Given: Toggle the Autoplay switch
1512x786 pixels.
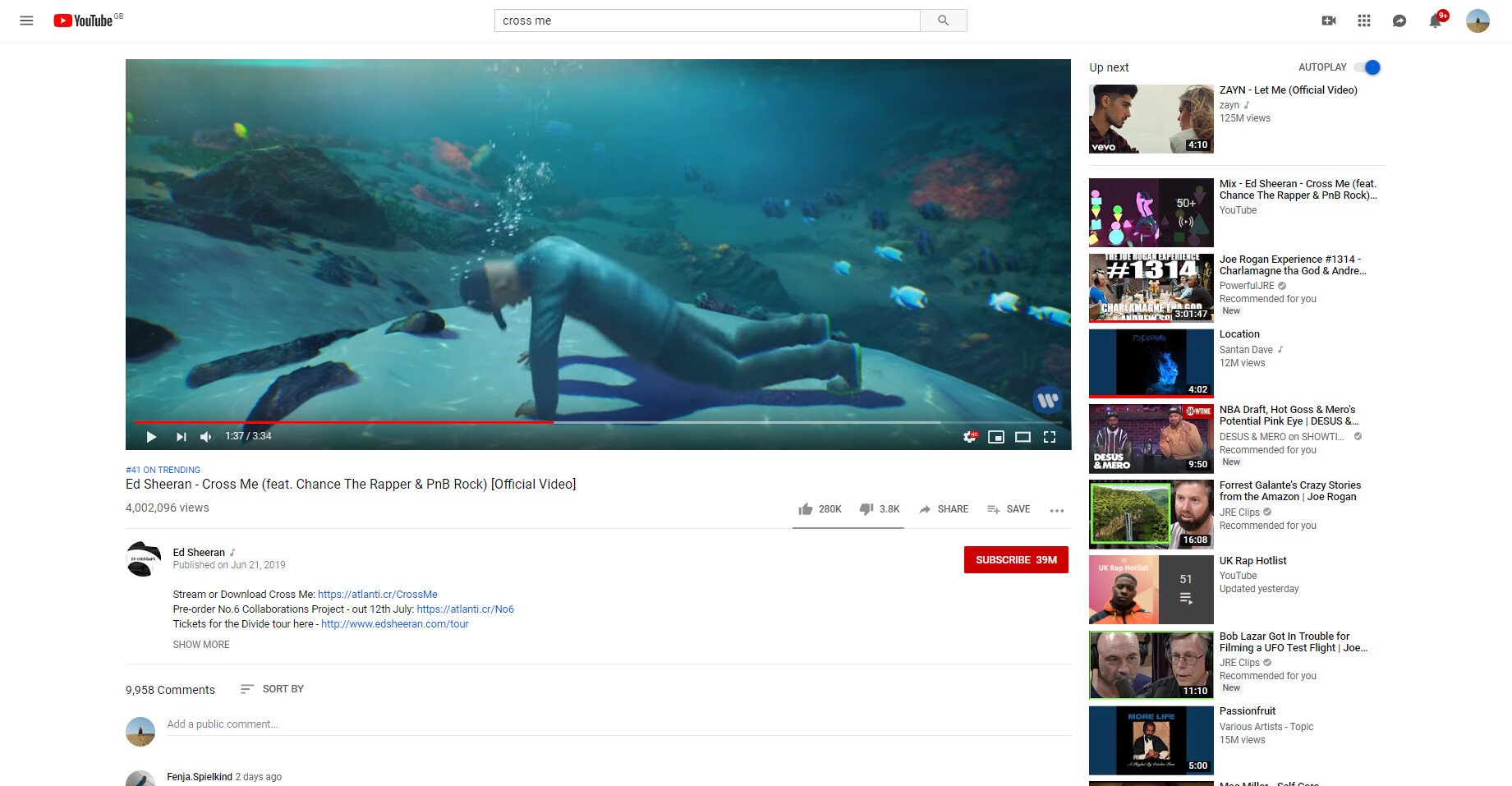Looking at the screenshot, I should point(1368,67).
